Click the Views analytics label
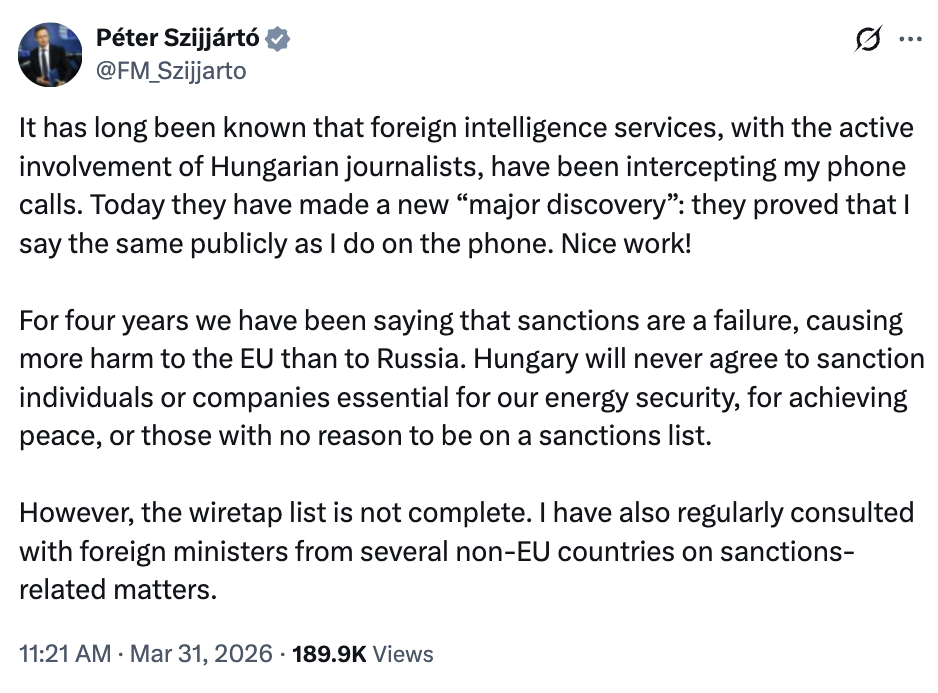The image size is (938, 693). coord(402,654)
